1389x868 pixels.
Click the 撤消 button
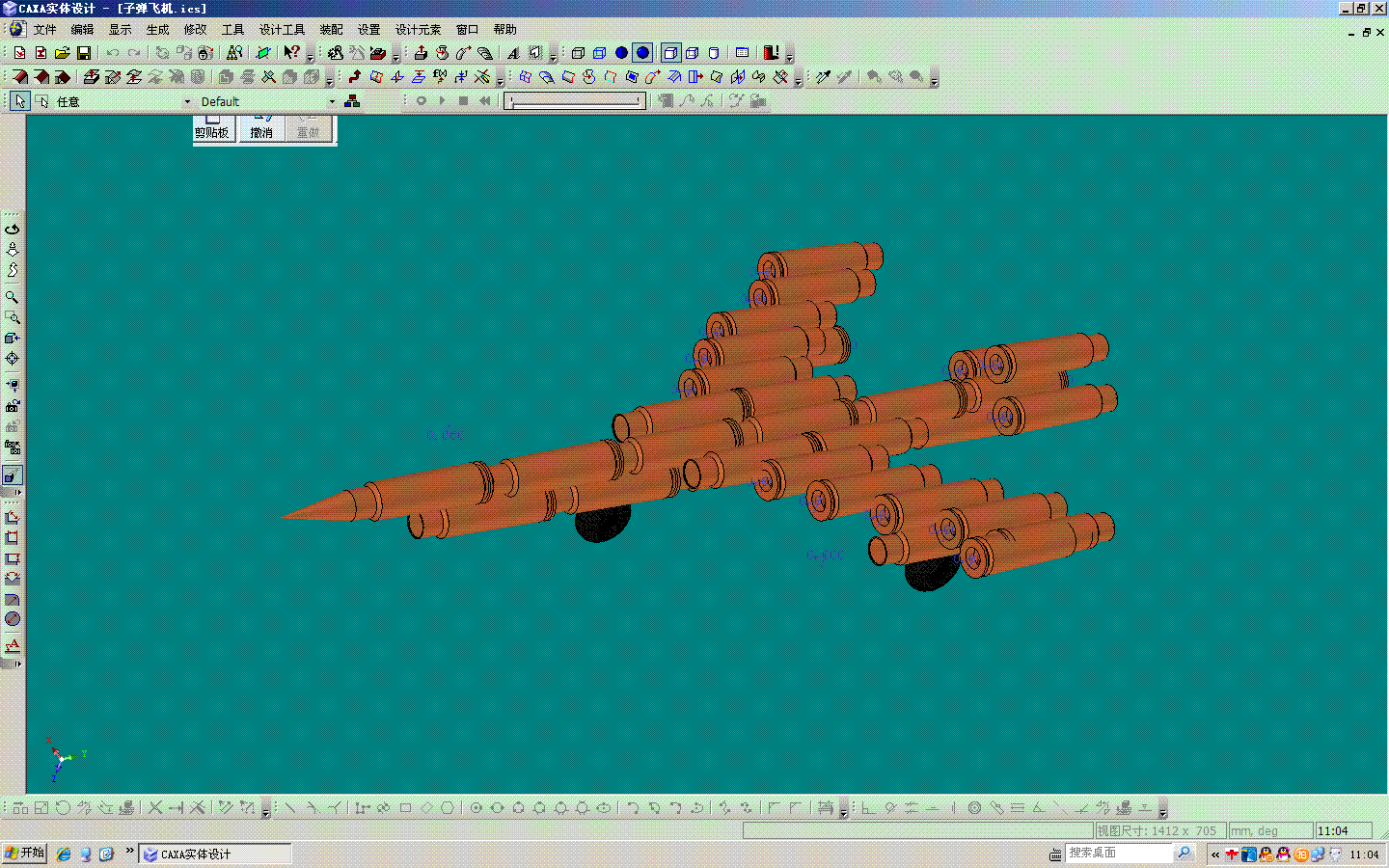point(261,128)
